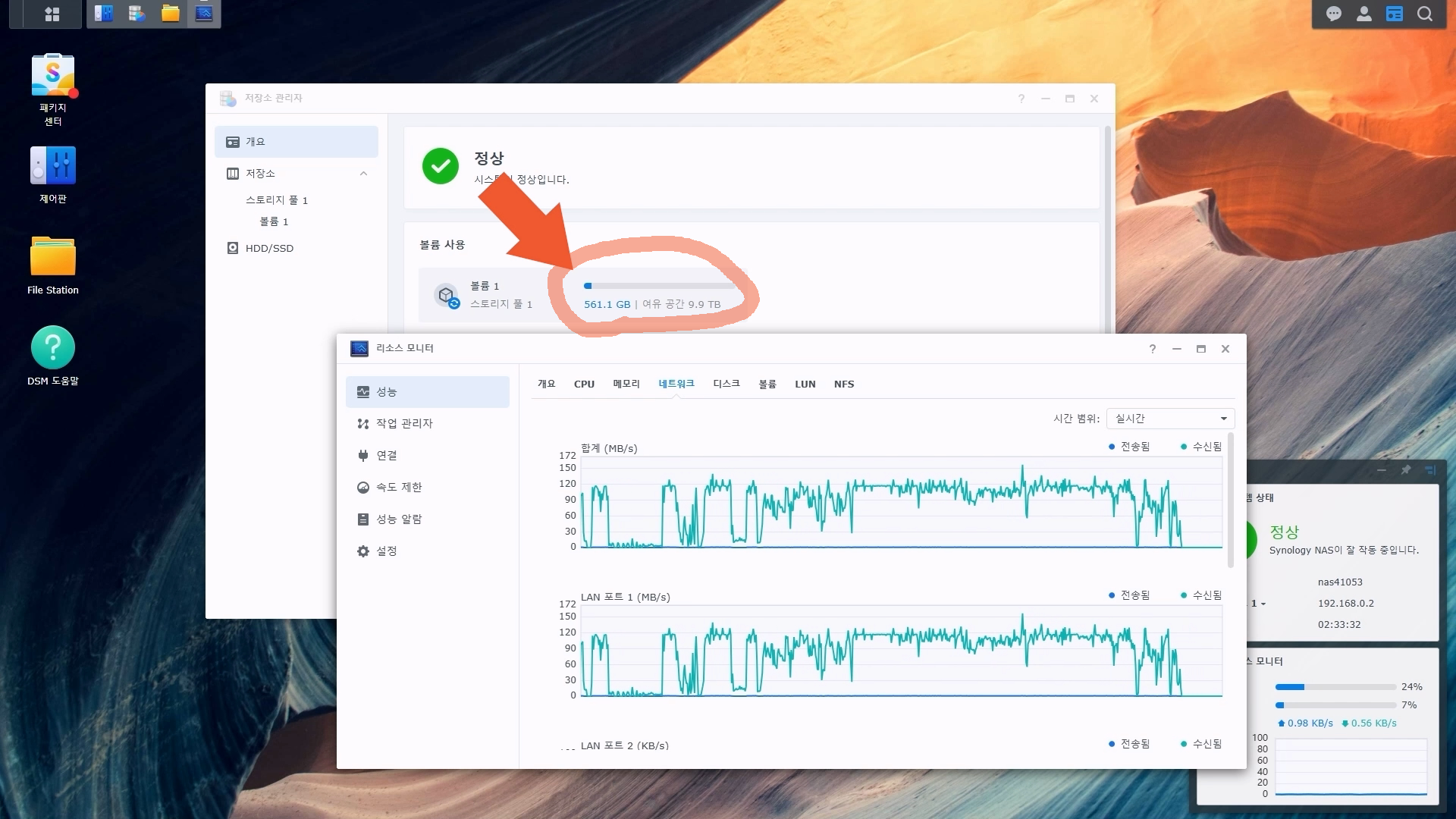Open Task Manager in Resource Monitor sidebar
Image resolution: width=1456 pixels, height=819 pixels.
(404, 424)
